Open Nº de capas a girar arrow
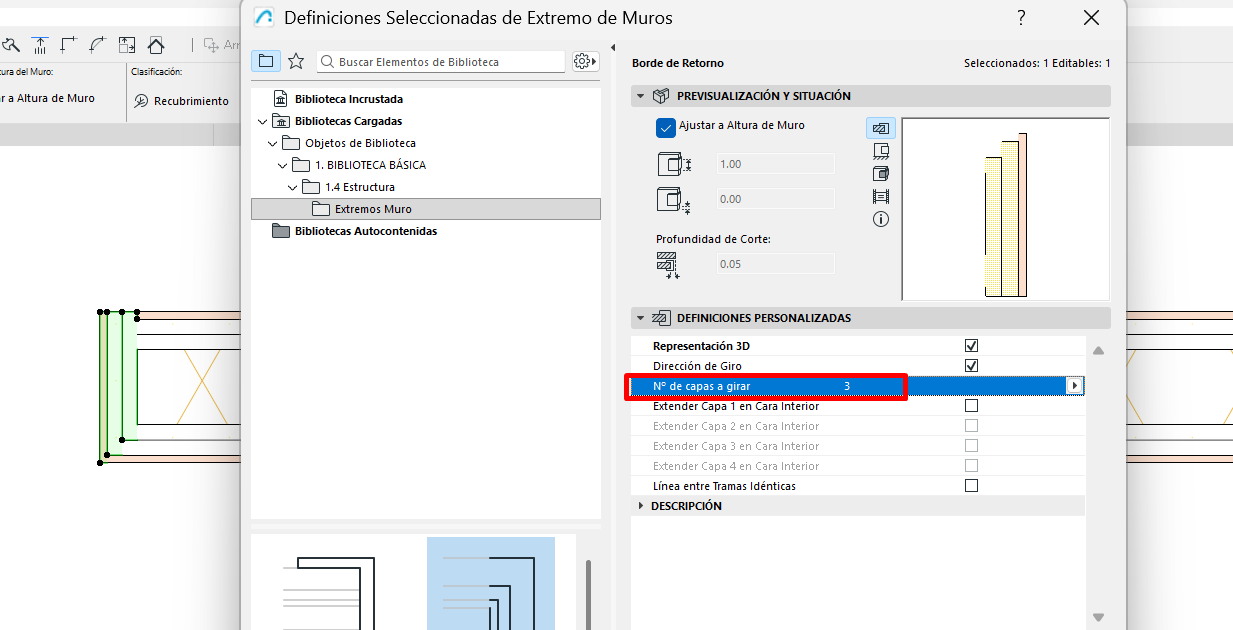 1075,386
